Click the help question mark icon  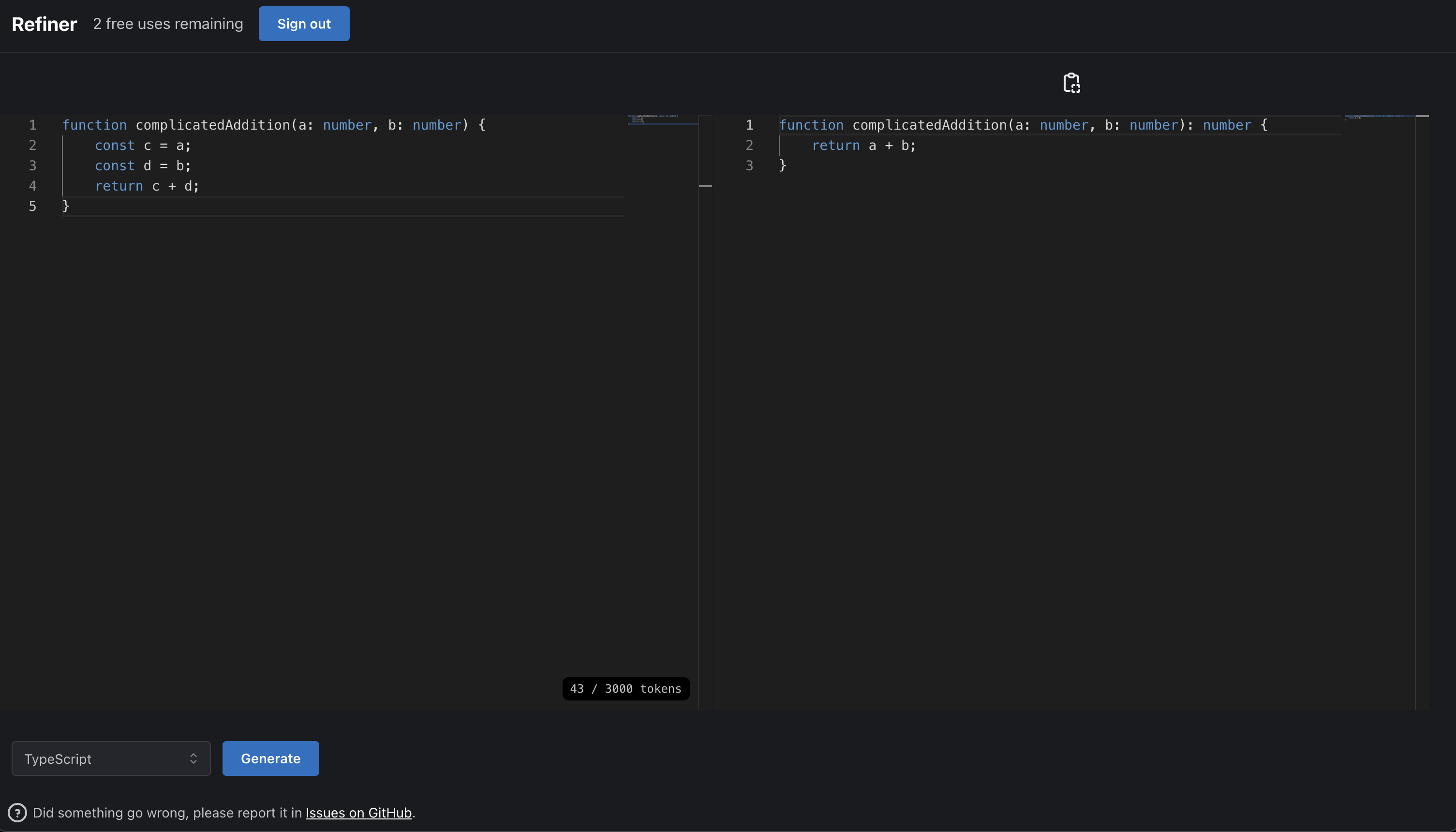(x=17, y=813)
